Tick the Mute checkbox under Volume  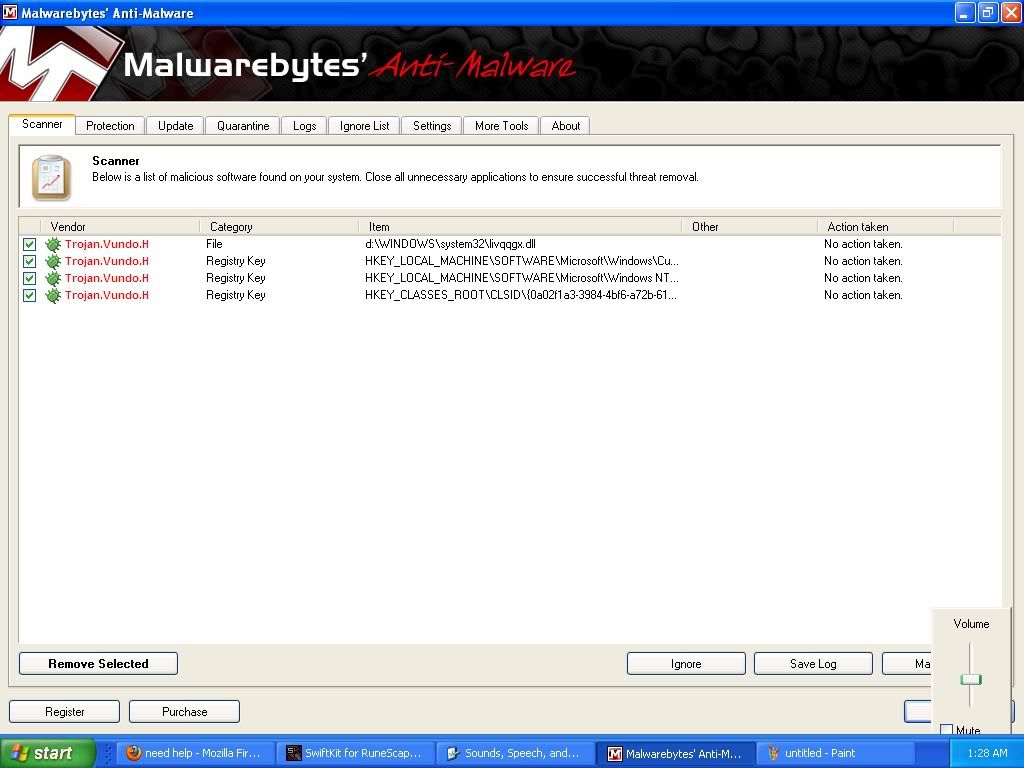[x=946, y=729]
